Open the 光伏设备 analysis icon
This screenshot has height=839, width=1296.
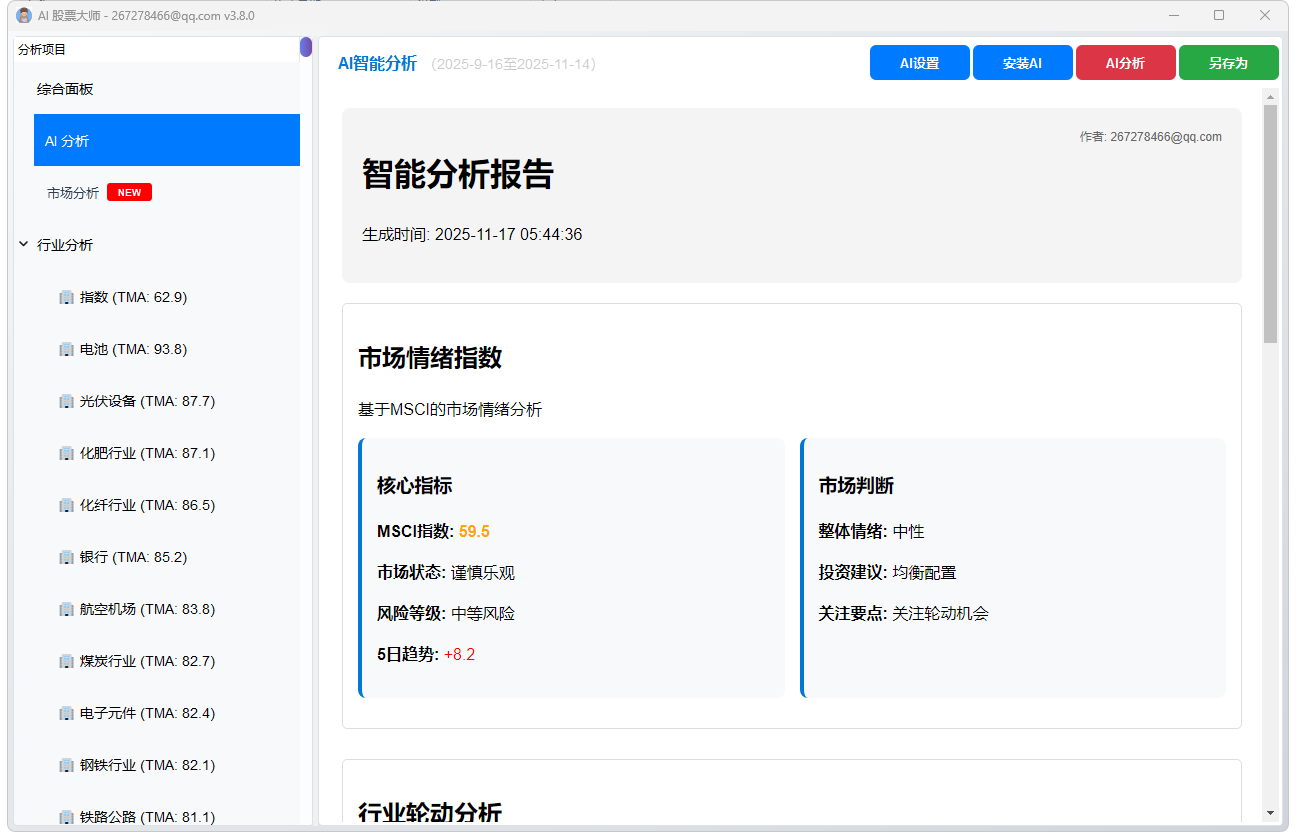click(66, 401)
